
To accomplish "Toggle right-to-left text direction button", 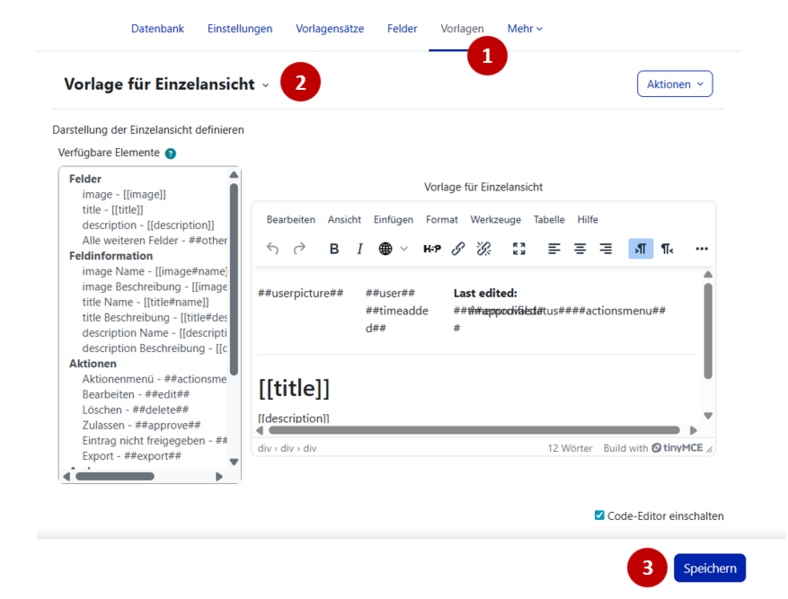I will pos(667,249).
